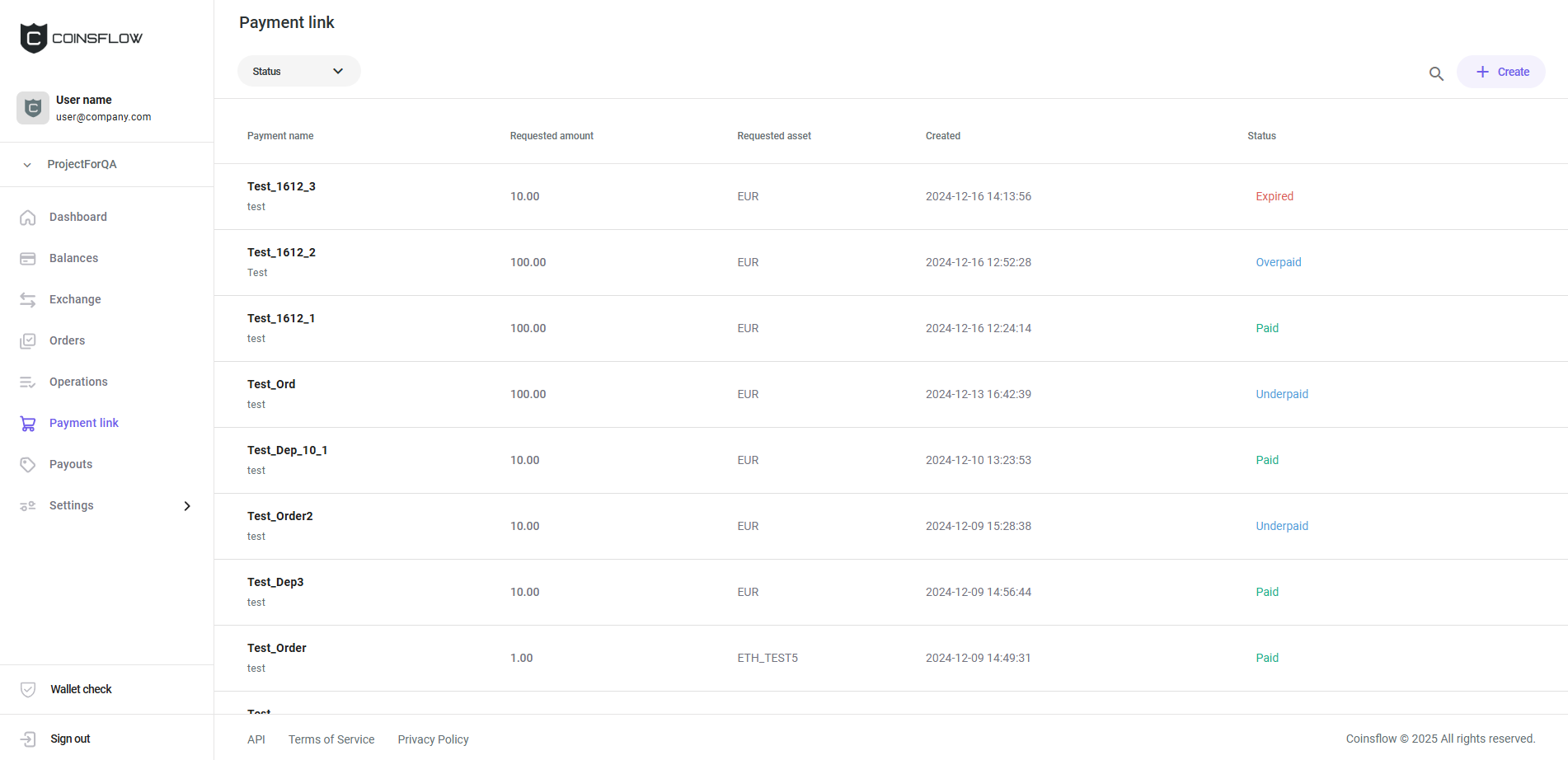
Task: Select the Operations list icon
Action: pyautogui.click(x=28, y=382)
